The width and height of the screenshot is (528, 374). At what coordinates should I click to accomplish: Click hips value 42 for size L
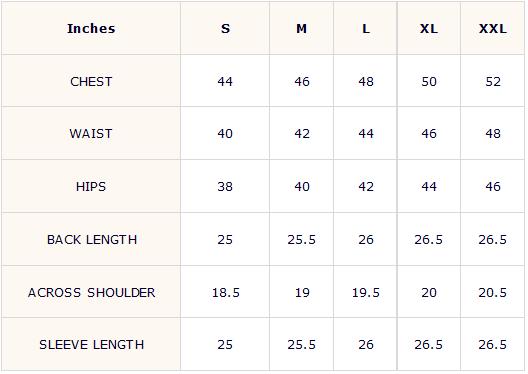pos(366,186)
